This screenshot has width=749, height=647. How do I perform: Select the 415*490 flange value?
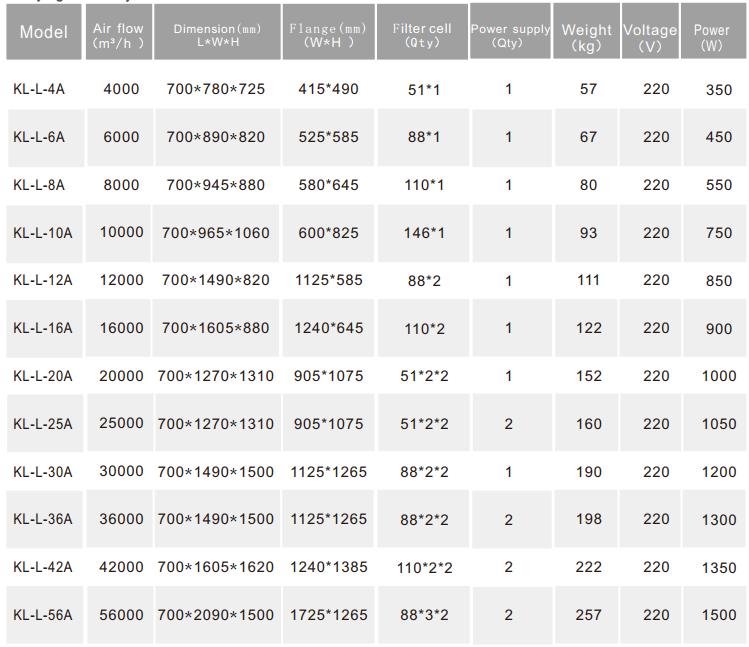tap(327, 89)
